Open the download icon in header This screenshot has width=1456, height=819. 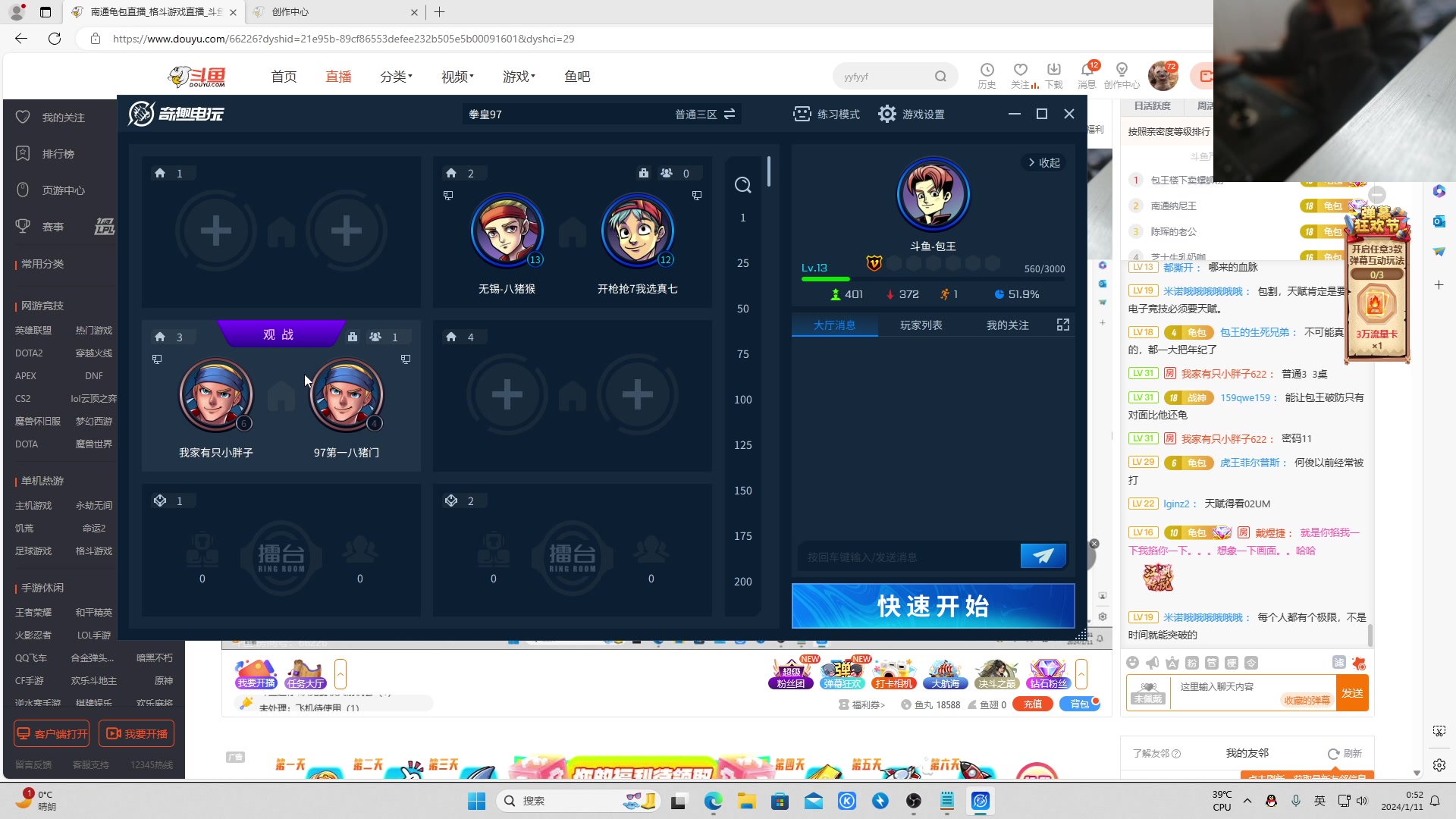click(x=1054, y=70)
